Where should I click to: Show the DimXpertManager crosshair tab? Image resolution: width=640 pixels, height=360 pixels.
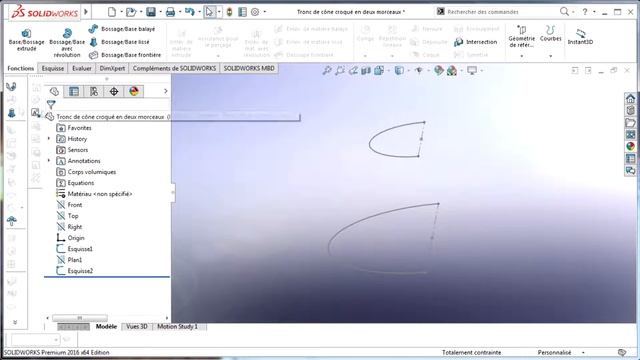tap(114, 91)
